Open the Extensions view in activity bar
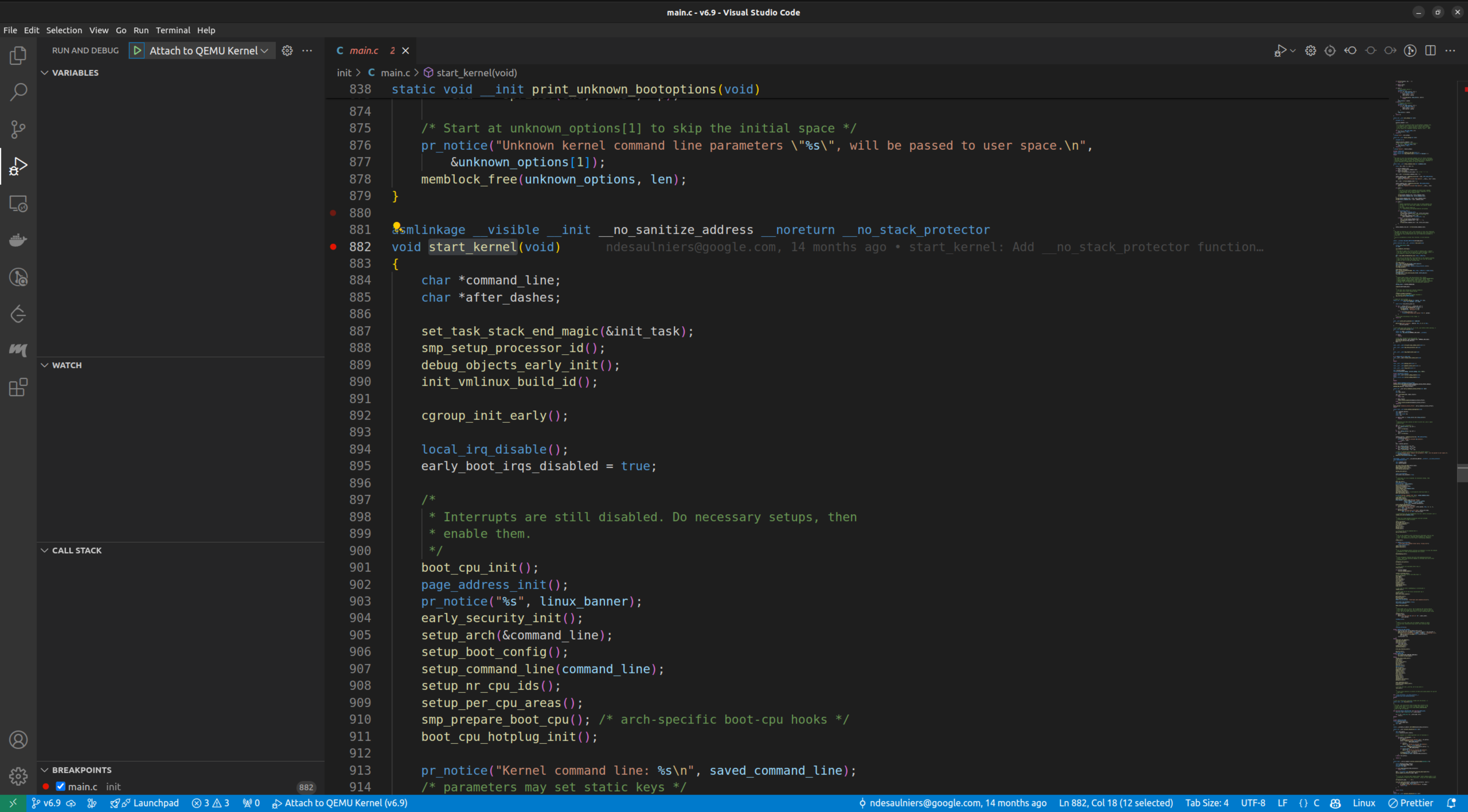Image resolution: width=1468 pixels, height=812 pixels. tap(18, 388)
